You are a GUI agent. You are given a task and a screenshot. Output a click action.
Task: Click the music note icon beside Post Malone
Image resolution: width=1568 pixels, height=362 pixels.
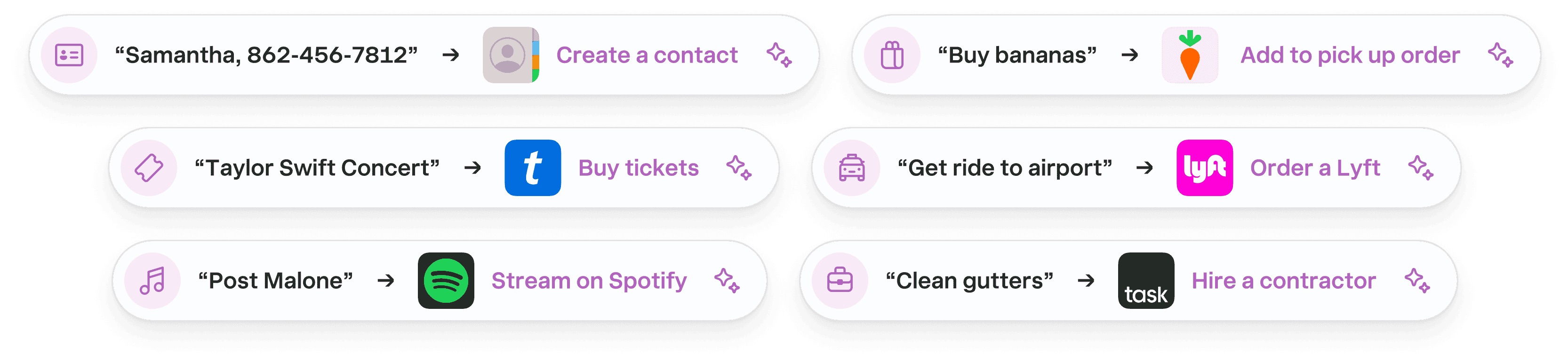pos(152,281)
